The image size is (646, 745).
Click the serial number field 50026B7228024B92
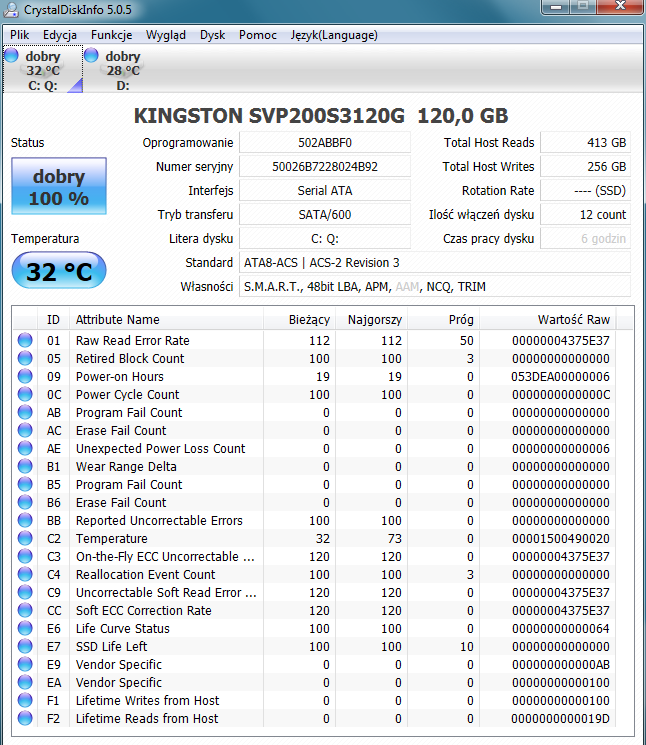pos(325,167)
